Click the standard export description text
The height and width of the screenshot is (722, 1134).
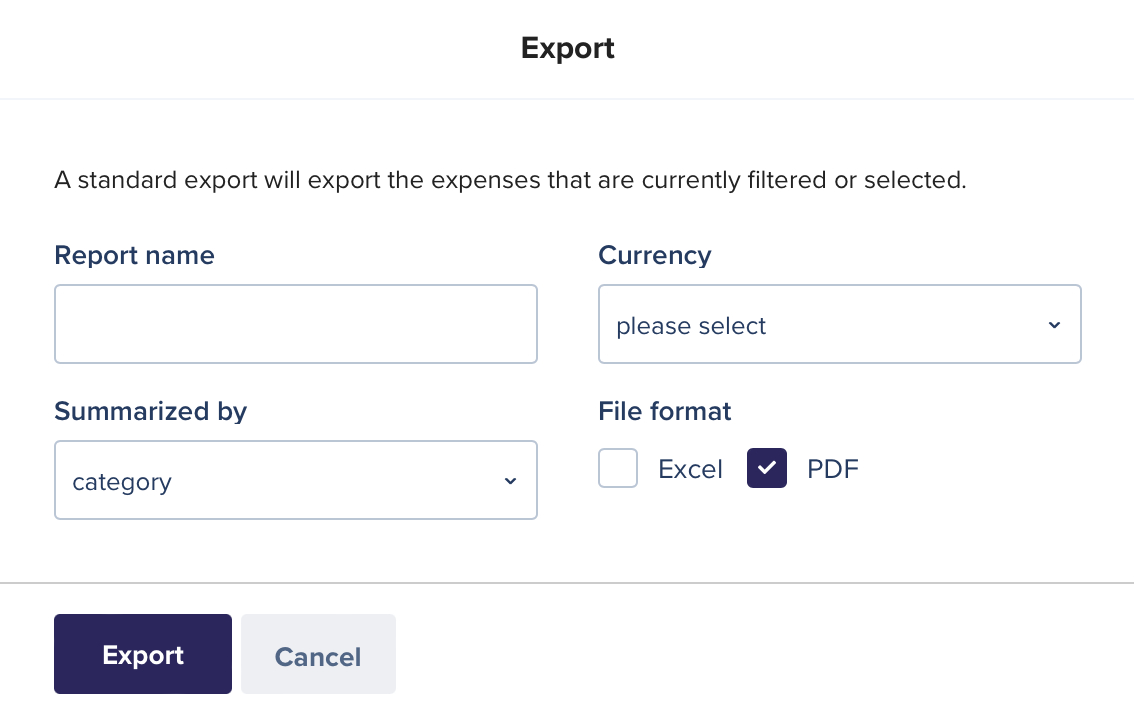click(x=510, y=181)
